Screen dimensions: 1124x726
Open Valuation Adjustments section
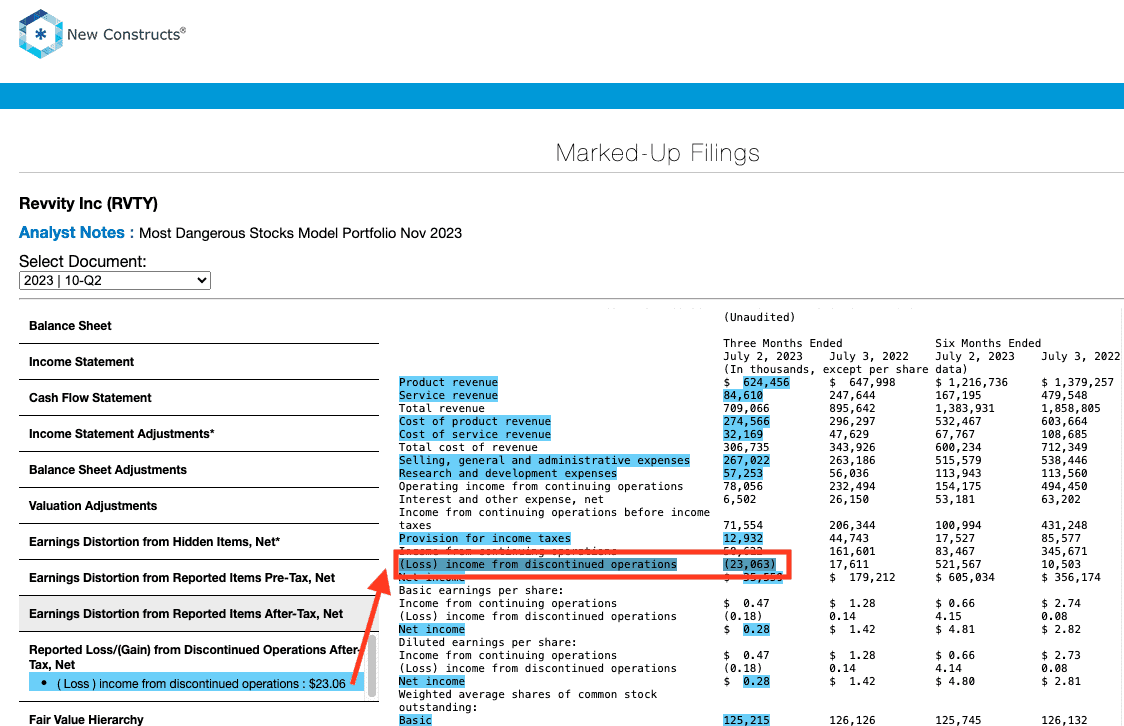point(199,505)
